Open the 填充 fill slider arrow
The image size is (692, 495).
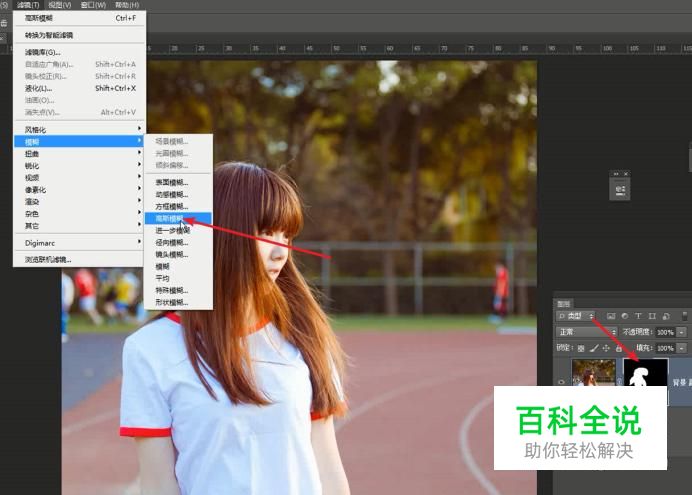tap(682, 348)
